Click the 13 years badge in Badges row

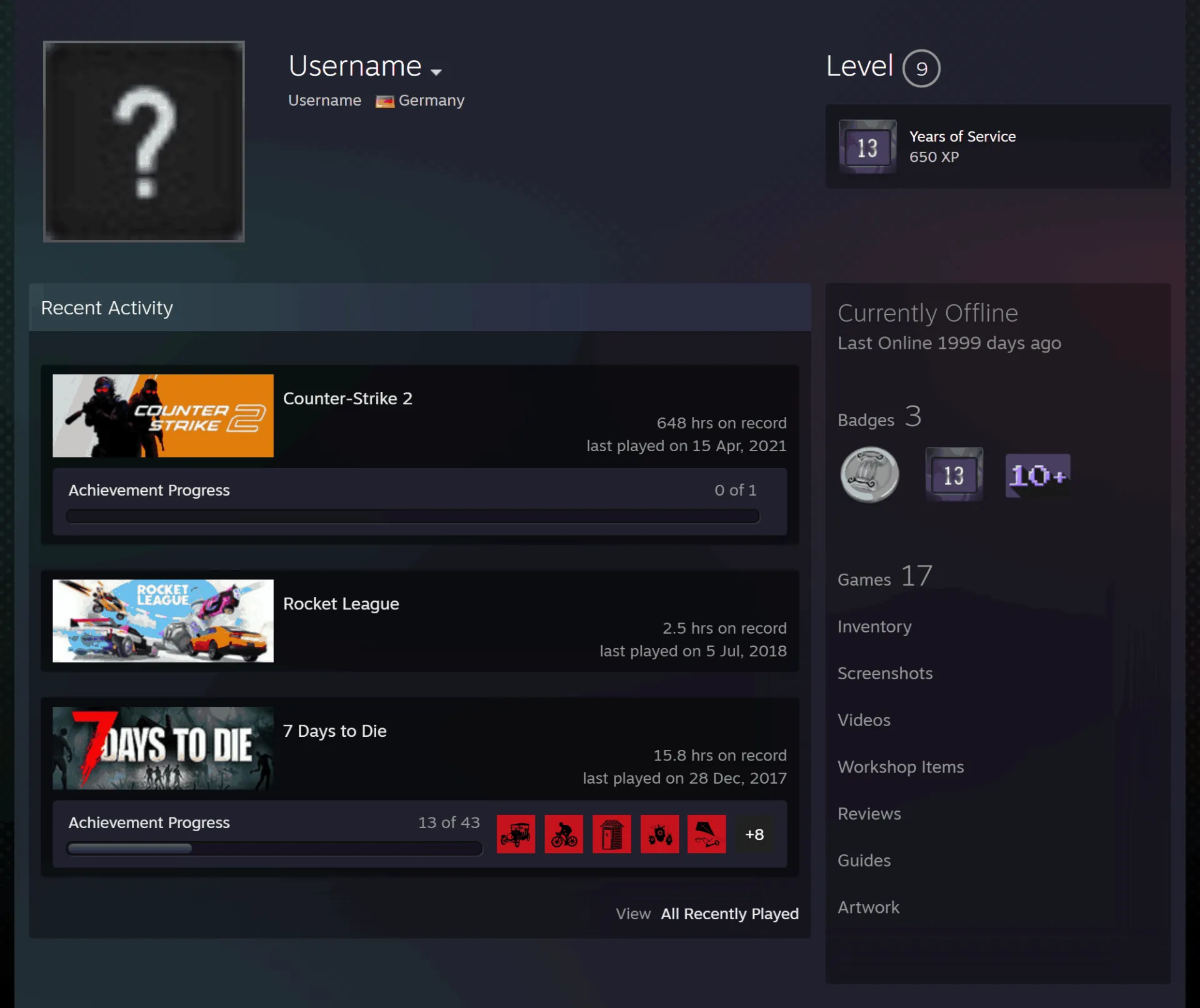coord(954,475)
